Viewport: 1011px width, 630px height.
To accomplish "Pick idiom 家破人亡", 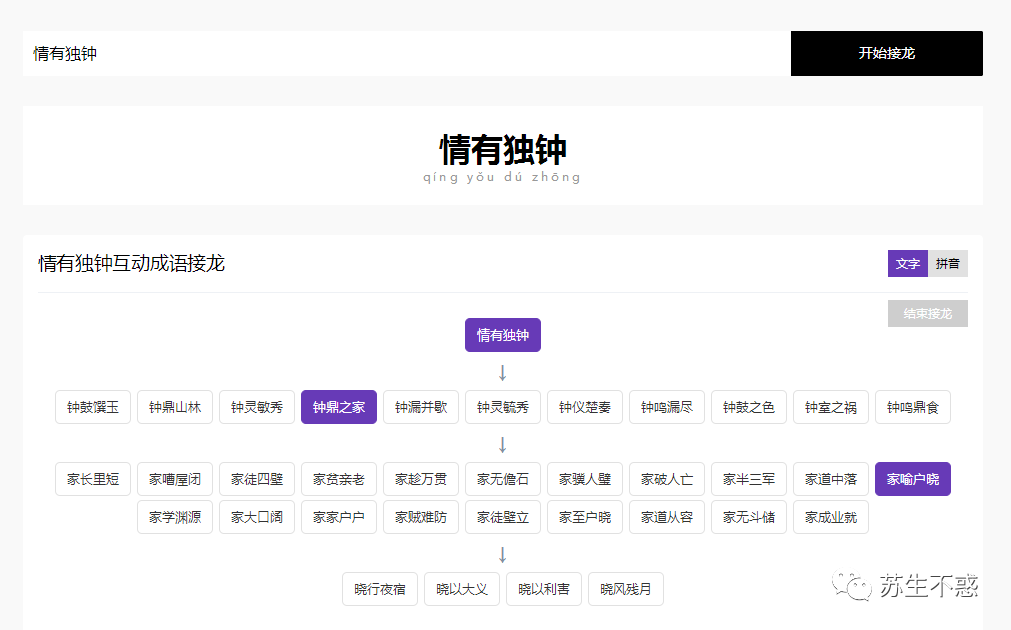I will click(667, 479).
